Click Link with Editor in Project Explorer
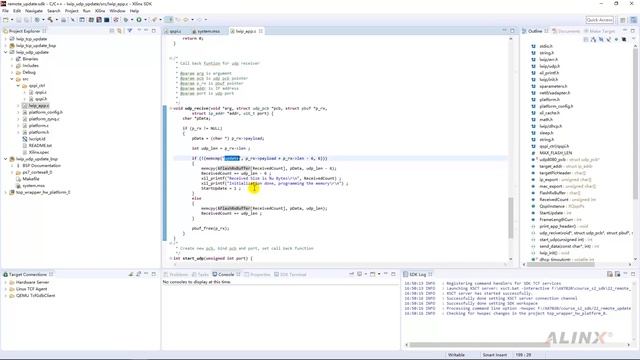The width and height of the screenshot is (640, 360). (119, 31)
